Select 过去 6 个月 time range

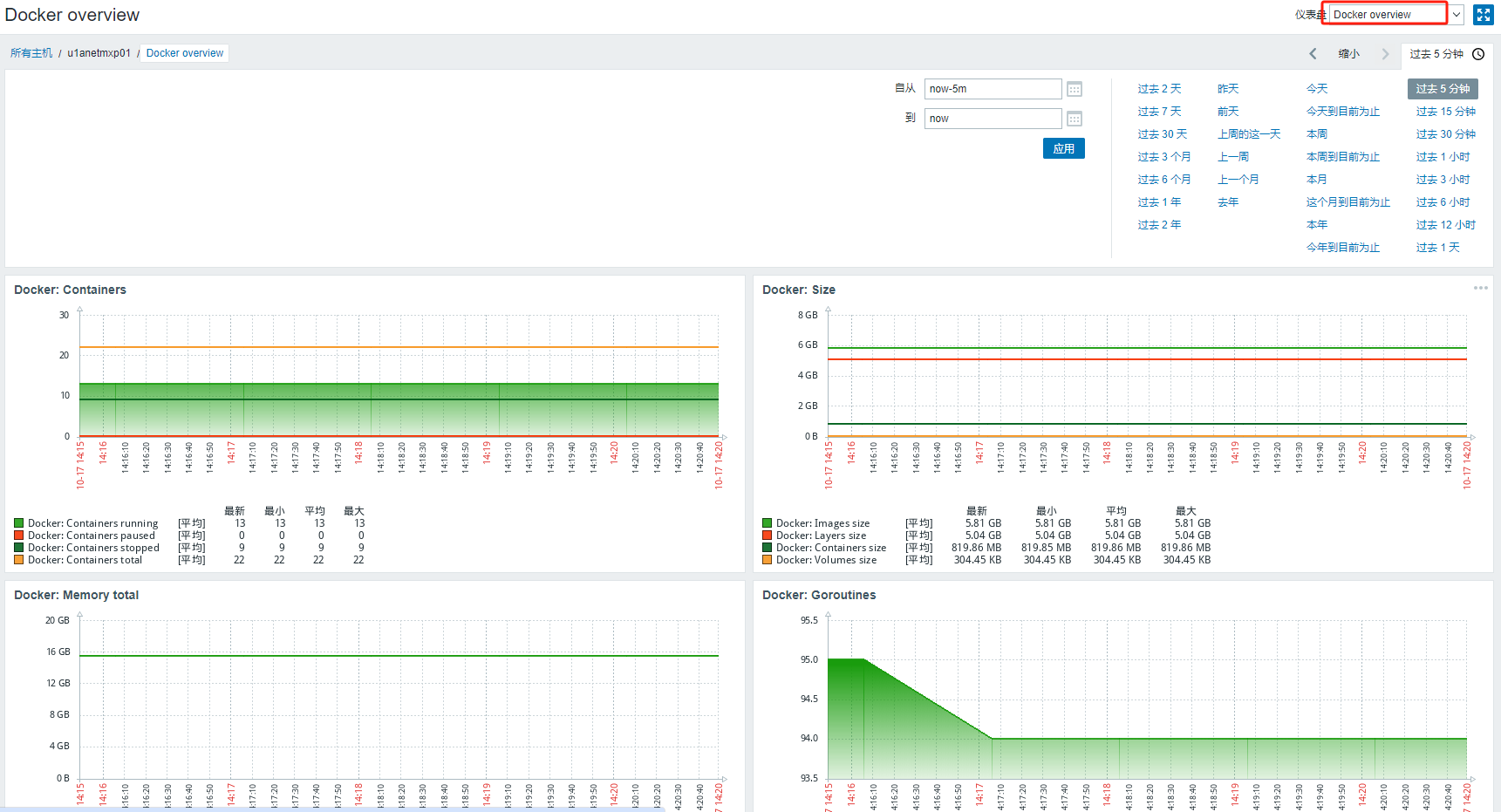pos(1163,180)
